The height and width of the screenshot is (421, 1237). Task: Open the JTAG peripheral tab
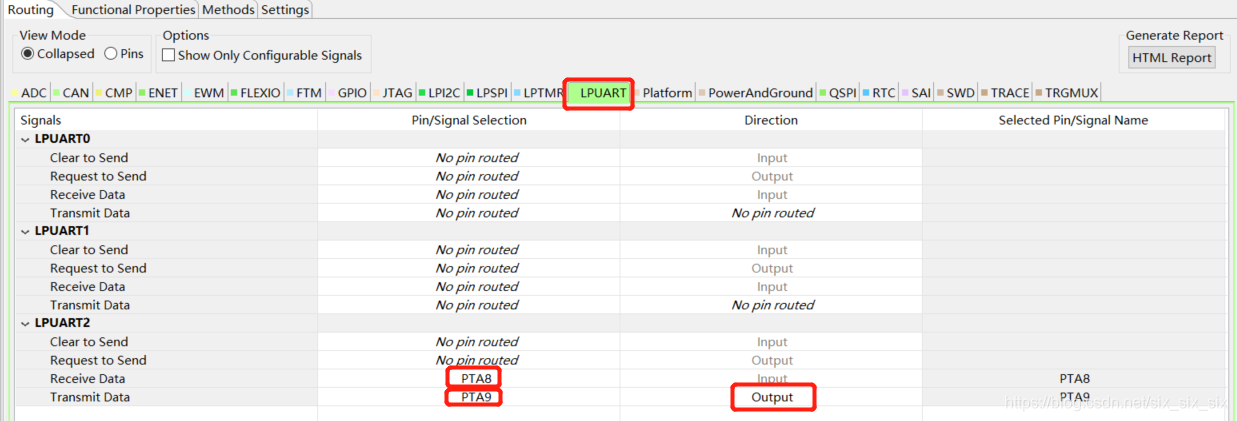394,93
